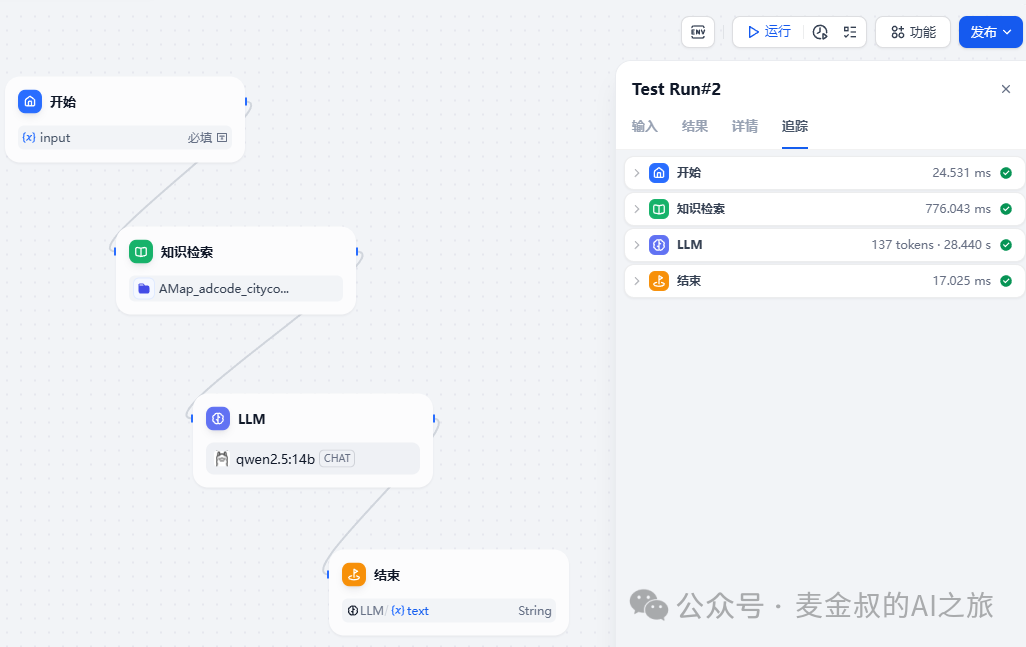Click the input variable row in 开始 node
This screenshot has height=647, width=1026.
[x=124, y=137]
